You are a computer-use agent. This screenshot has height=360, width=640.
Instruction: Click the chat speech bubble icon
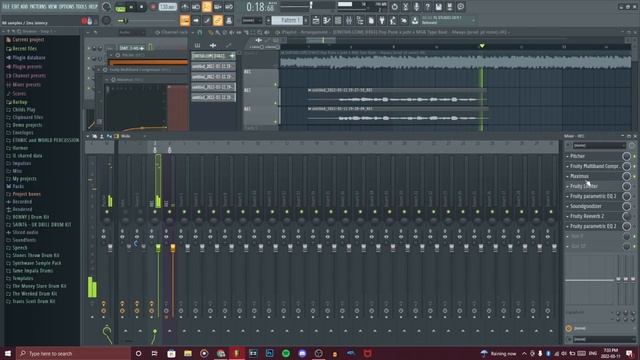pyautogui.click(x=460, y=7)
